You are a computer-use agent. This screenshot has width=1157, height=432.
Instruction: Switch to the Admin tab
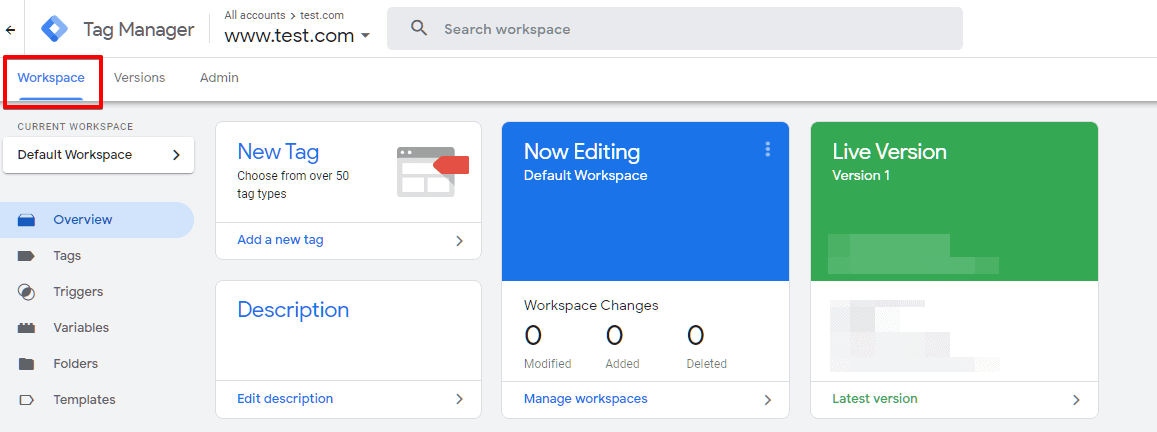pyautogui.click(x=219, y=78)
